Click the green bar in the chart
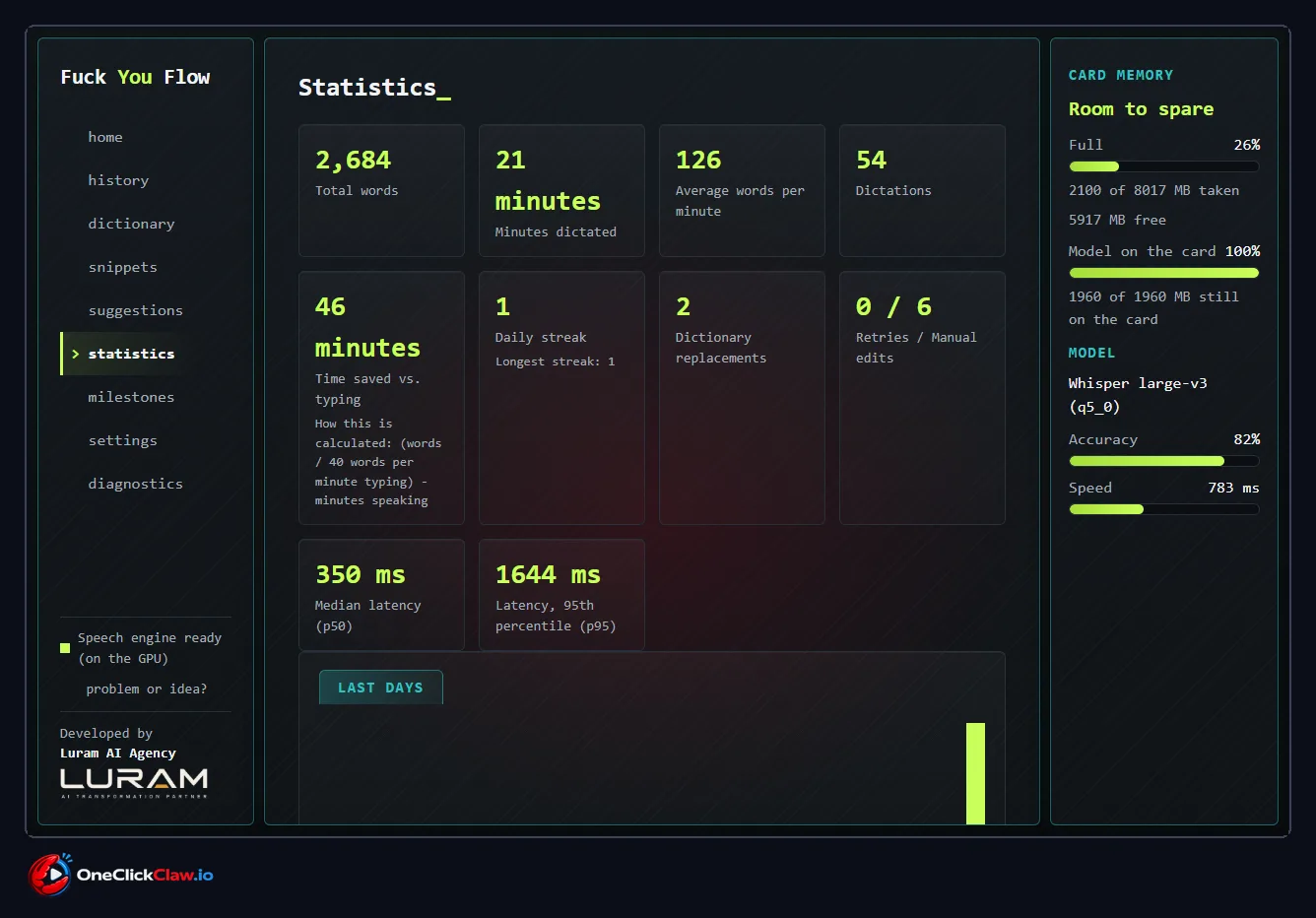 coord(975,773)
